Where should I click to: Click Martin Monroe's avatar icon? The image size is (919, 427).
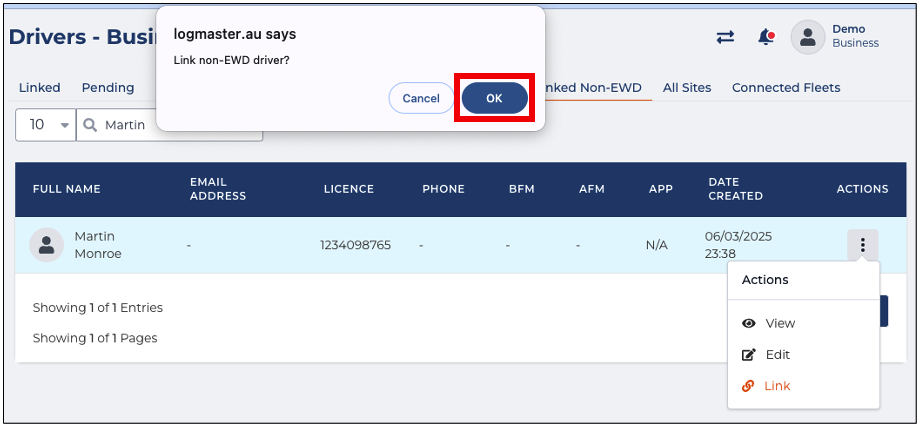(46, 245)
